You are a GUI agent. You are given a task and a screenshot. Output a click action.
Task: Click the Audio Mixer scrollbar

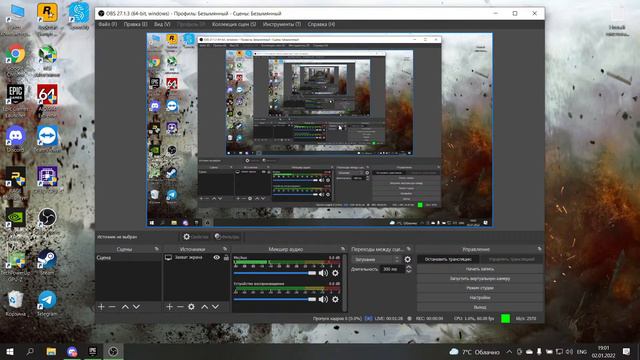345,282
